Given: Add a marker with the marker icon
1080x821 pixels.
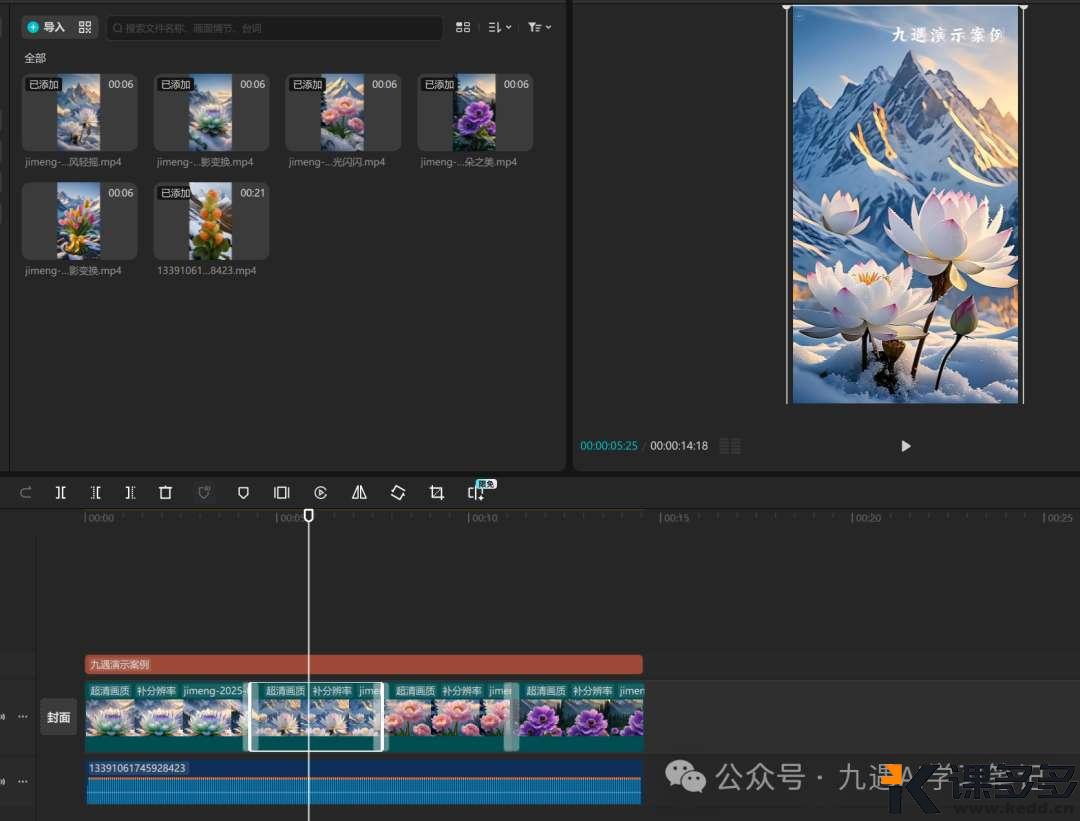Looking at the screenshot, I should [x=243, y=492].
